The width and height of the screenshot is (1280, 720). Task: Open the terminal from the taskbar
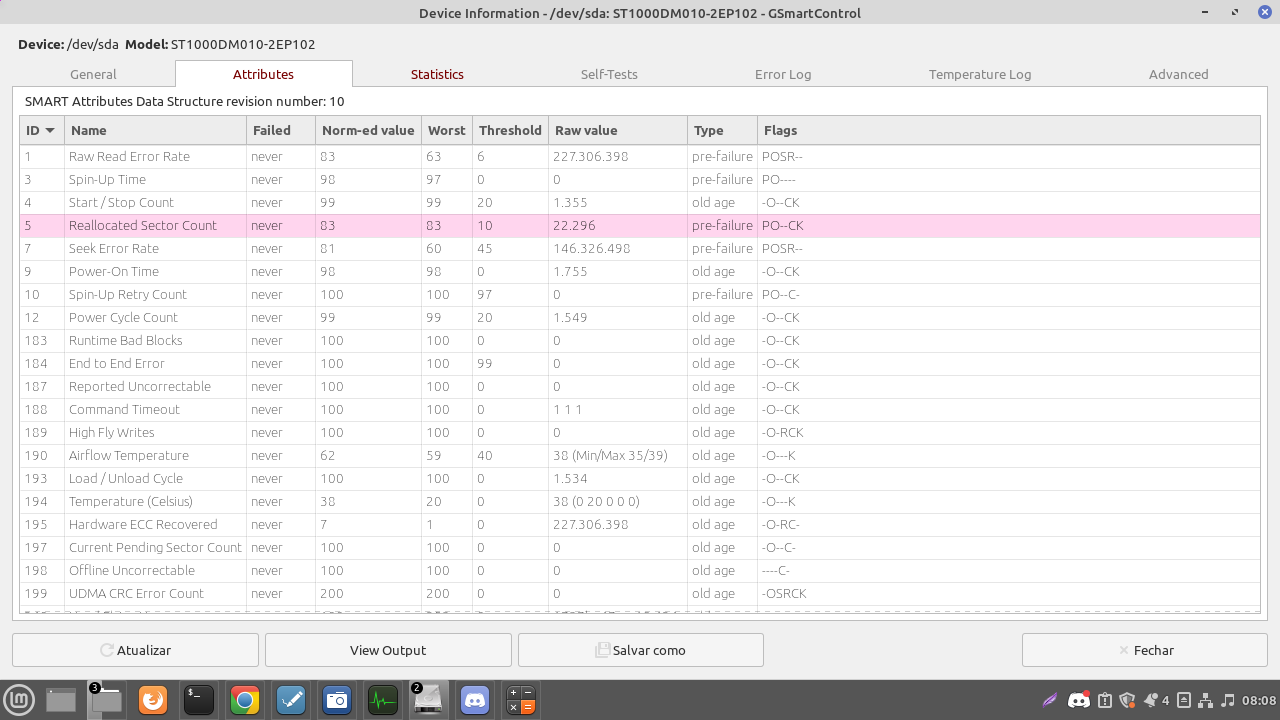(x=198, y=700)
